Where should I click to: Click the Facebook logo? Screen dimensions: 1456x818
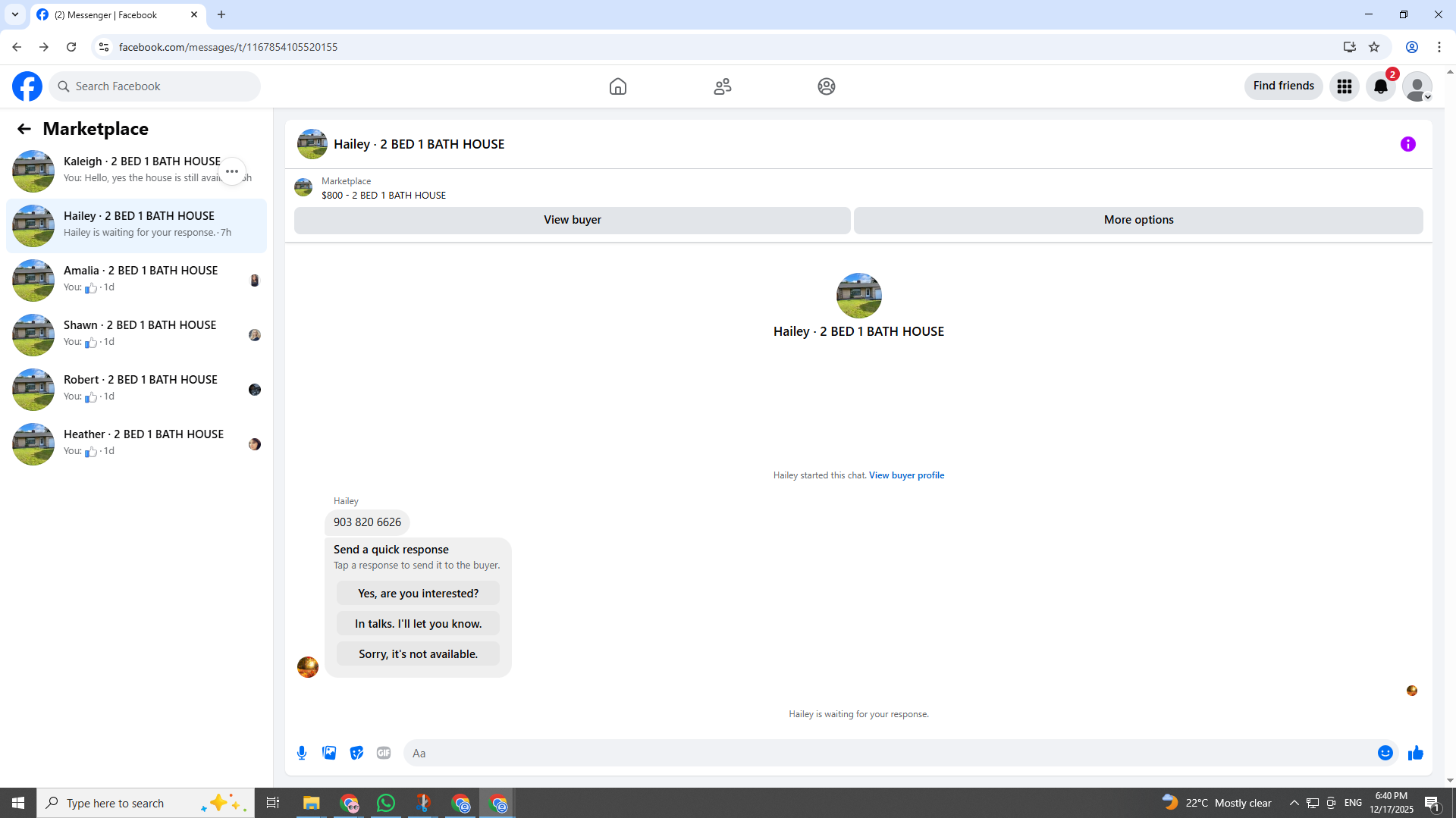pyautogui.click(x=27, y=86)
